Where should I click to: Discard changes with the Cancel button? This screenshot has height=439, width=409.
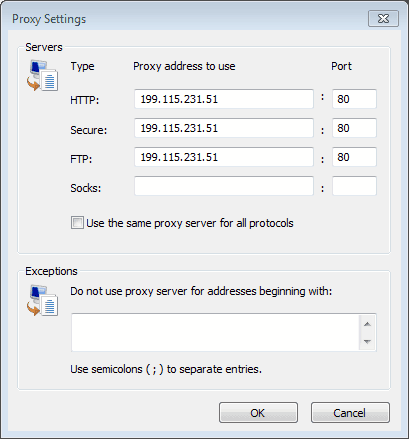(350, 413)
